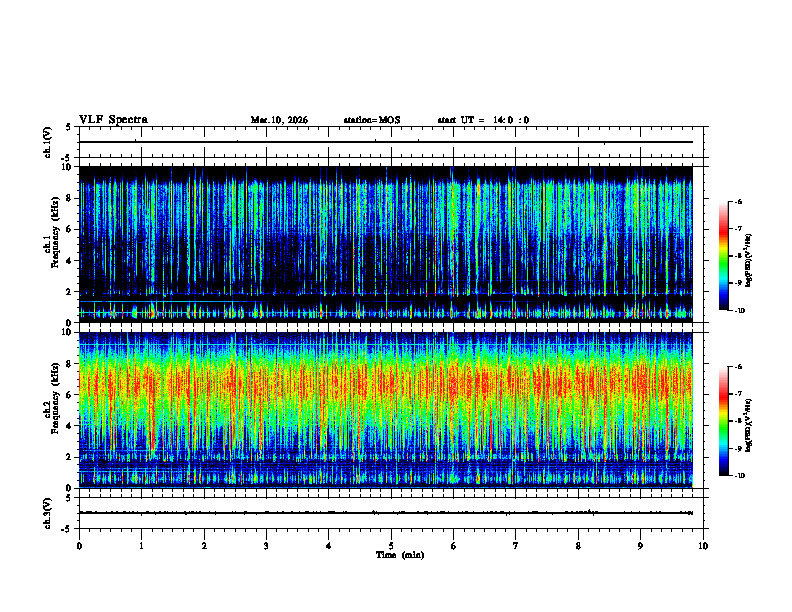The width and height of the screenshot is (792, 612).
Task: Click the time axis tick label "2"
Action: 204,546
